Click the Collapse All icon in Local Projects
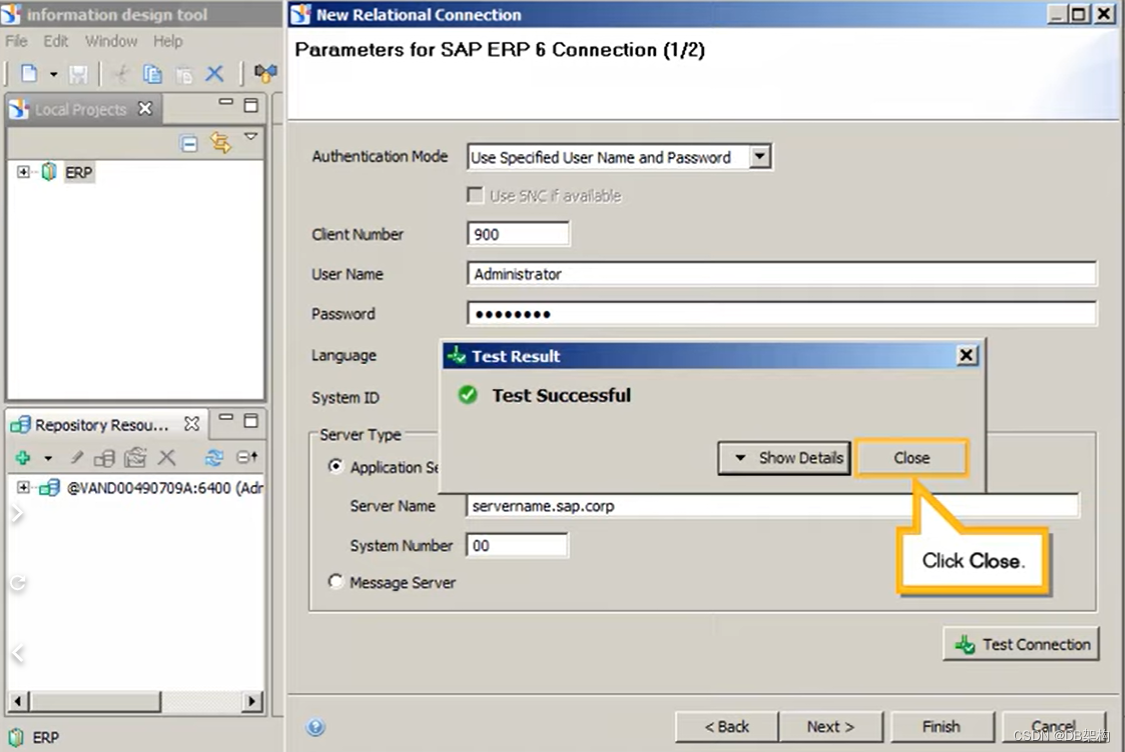 point(189,143)
